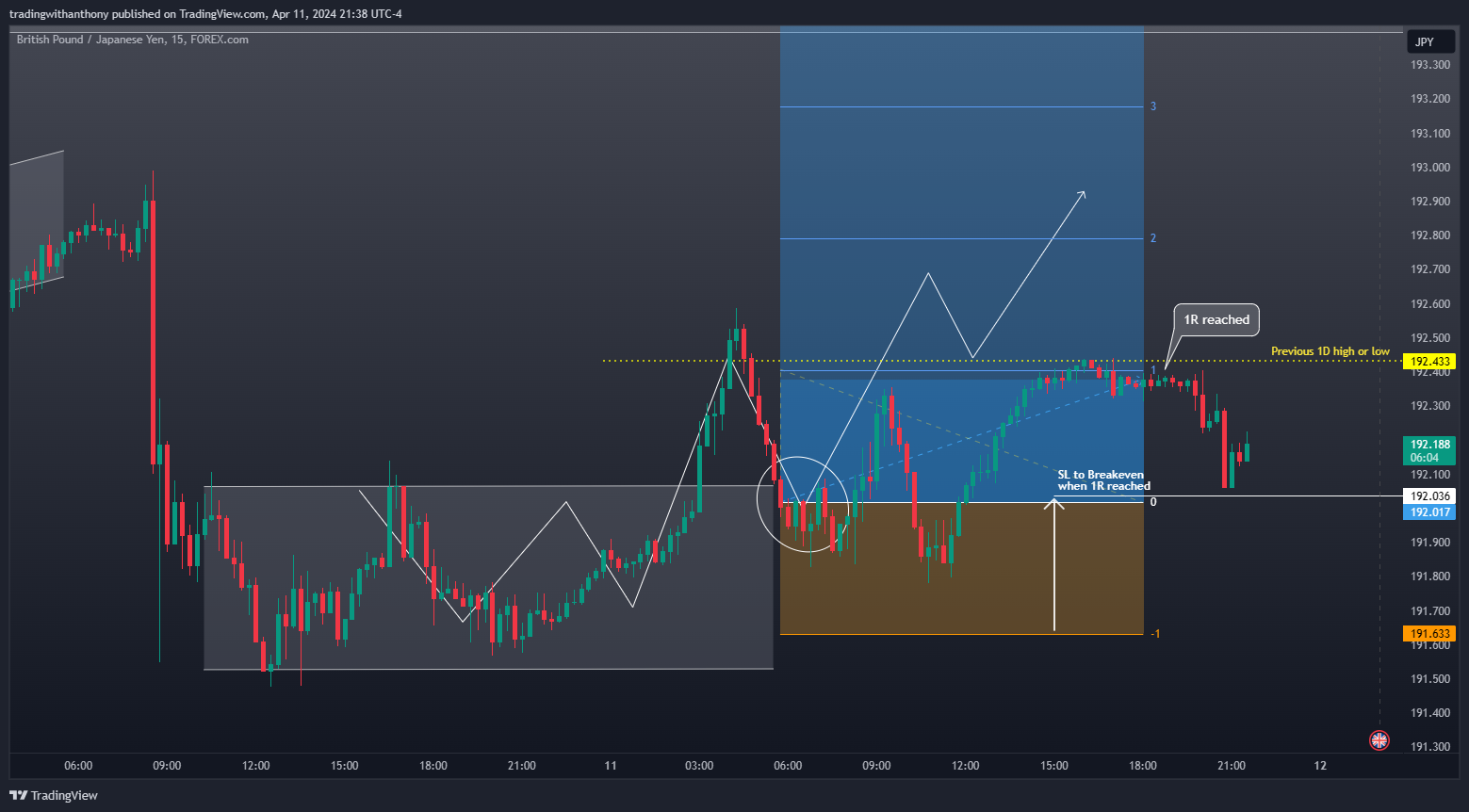Click the 191.800 price axis value
Screen dimensions: 1469x812
tap(1429, 577)
